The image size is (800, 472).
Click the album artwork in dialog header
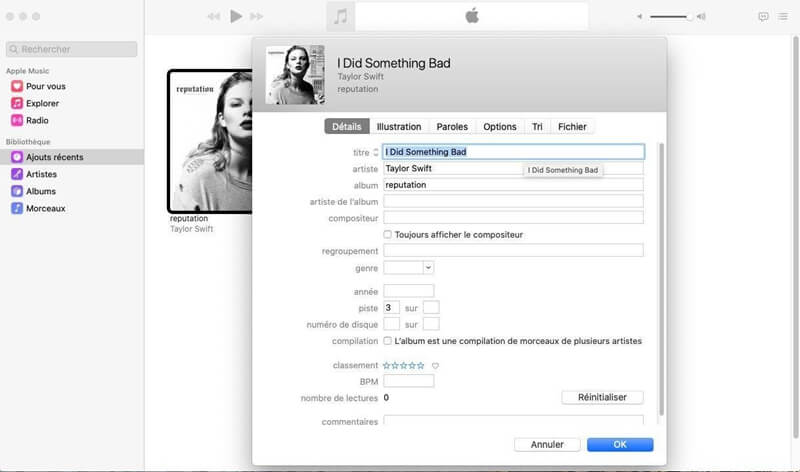(x=295, y=74)
